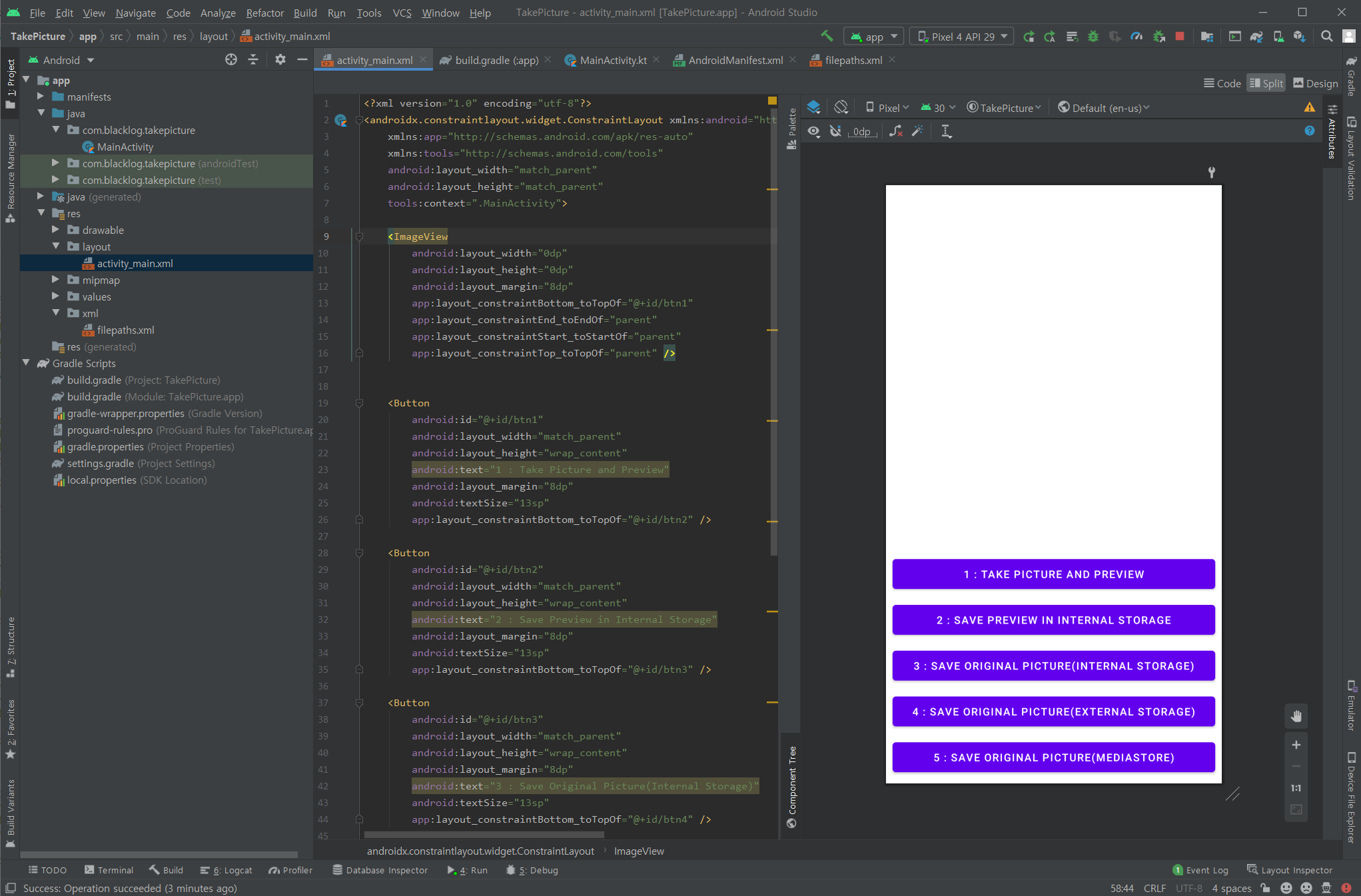This screenshot has width=1361, height=896.
Task: Collapse the res folder in project tree
Action: click(x=41, y=213)
